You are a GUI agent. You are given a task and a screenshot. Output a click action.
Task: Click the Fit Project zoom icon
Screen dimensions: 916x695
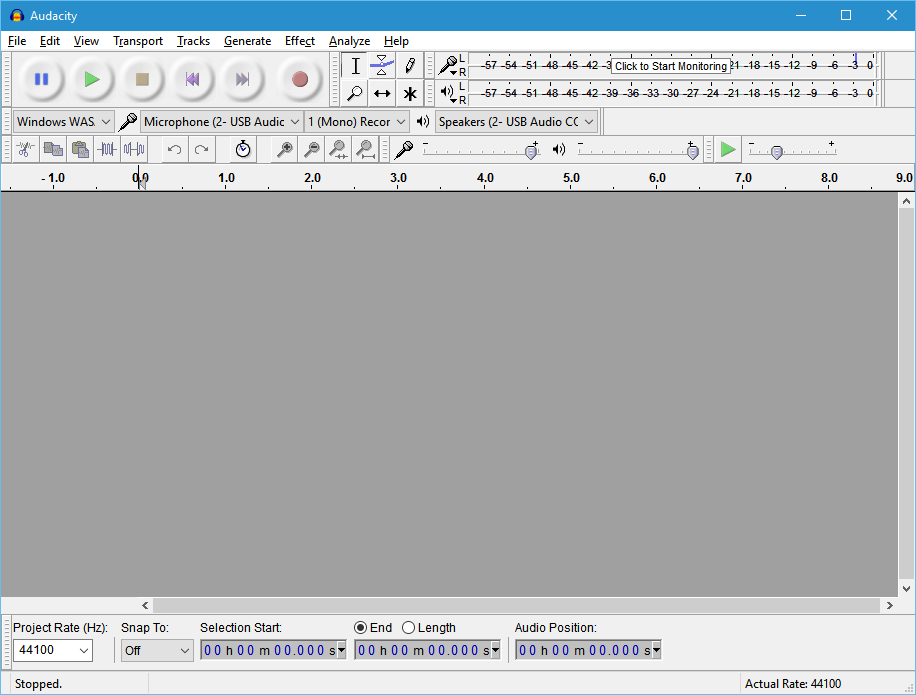click(x=366, y=150)
